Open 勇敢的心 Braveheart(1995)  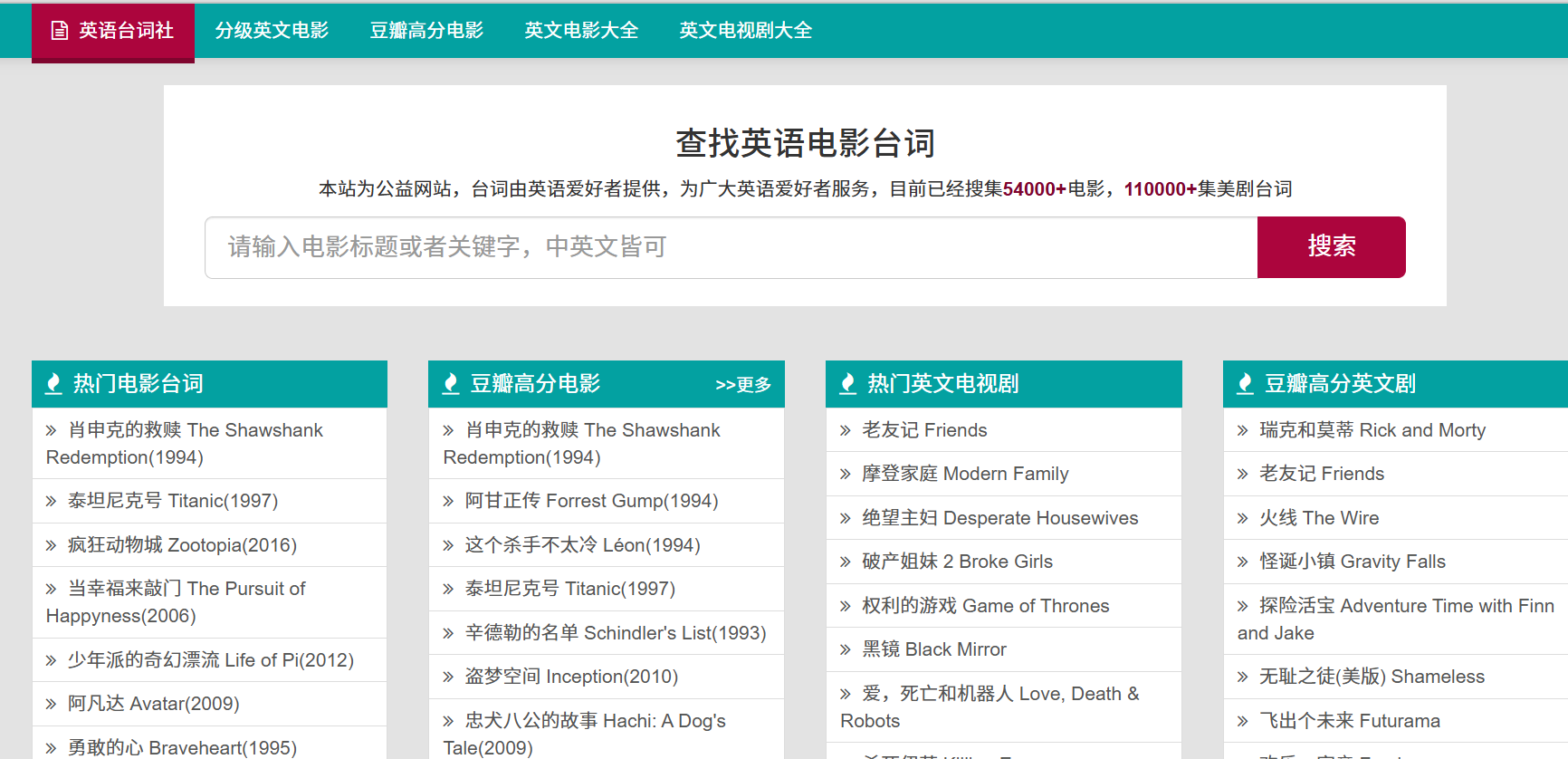click(182, 748)
